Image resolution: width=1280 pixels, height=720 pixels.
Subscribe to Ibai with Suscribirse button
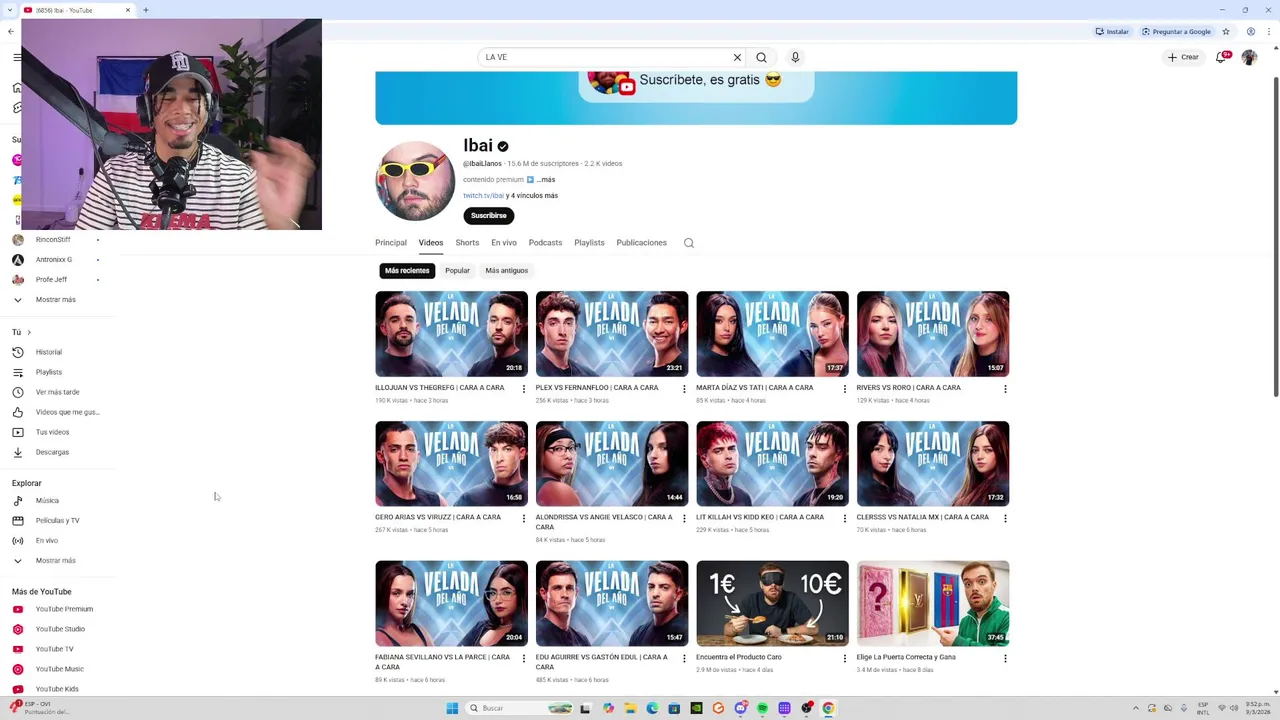pyautogui.click(x=489, y=216)
